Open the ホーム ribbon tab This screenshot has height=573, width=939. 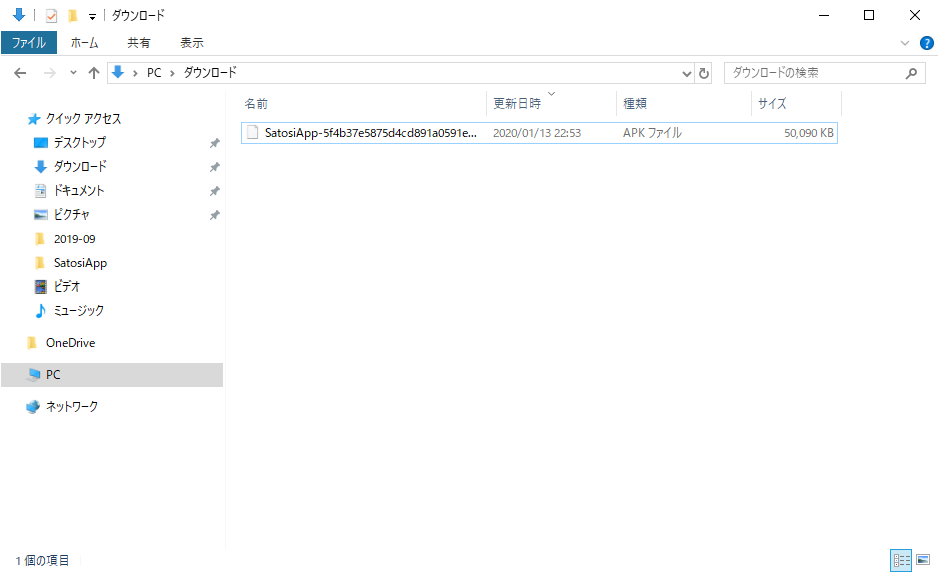(84, 43)
